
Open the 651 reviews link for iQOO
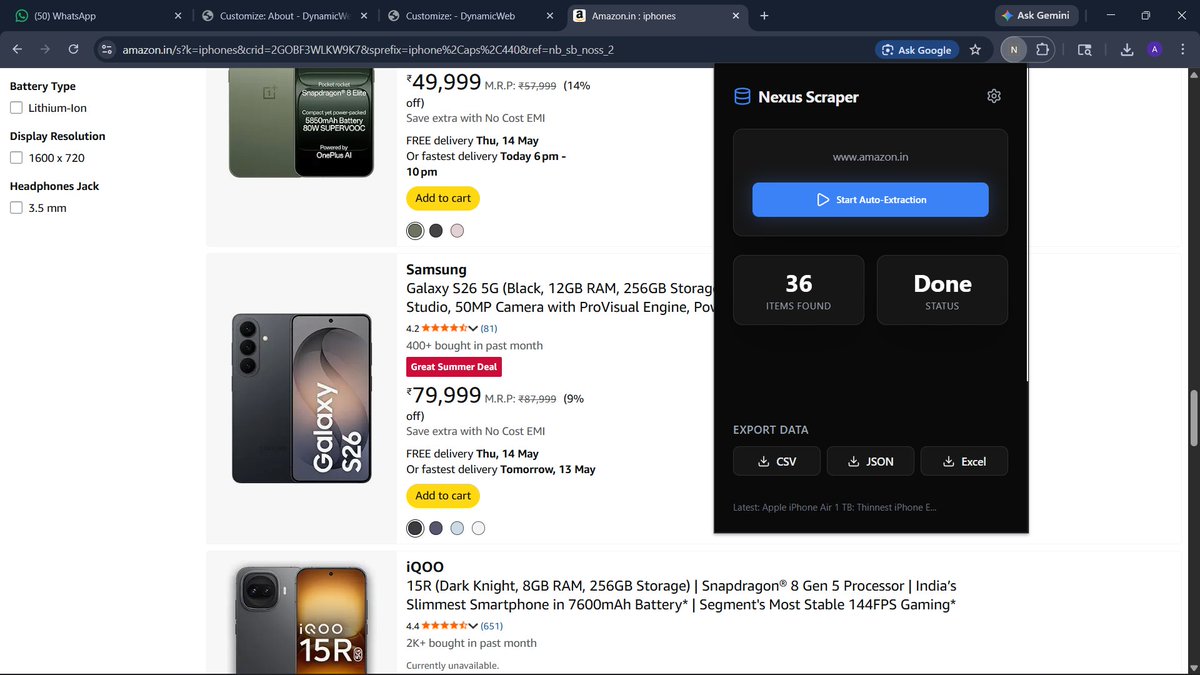coord(492,626)
